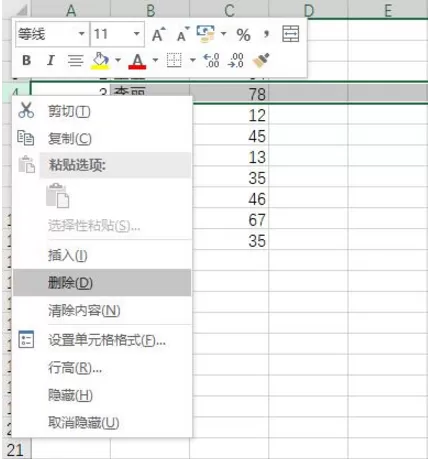Select the Format Painter brush
This screenshot has height=459, width=428.
pyautogui.click(x=261, y=61)
